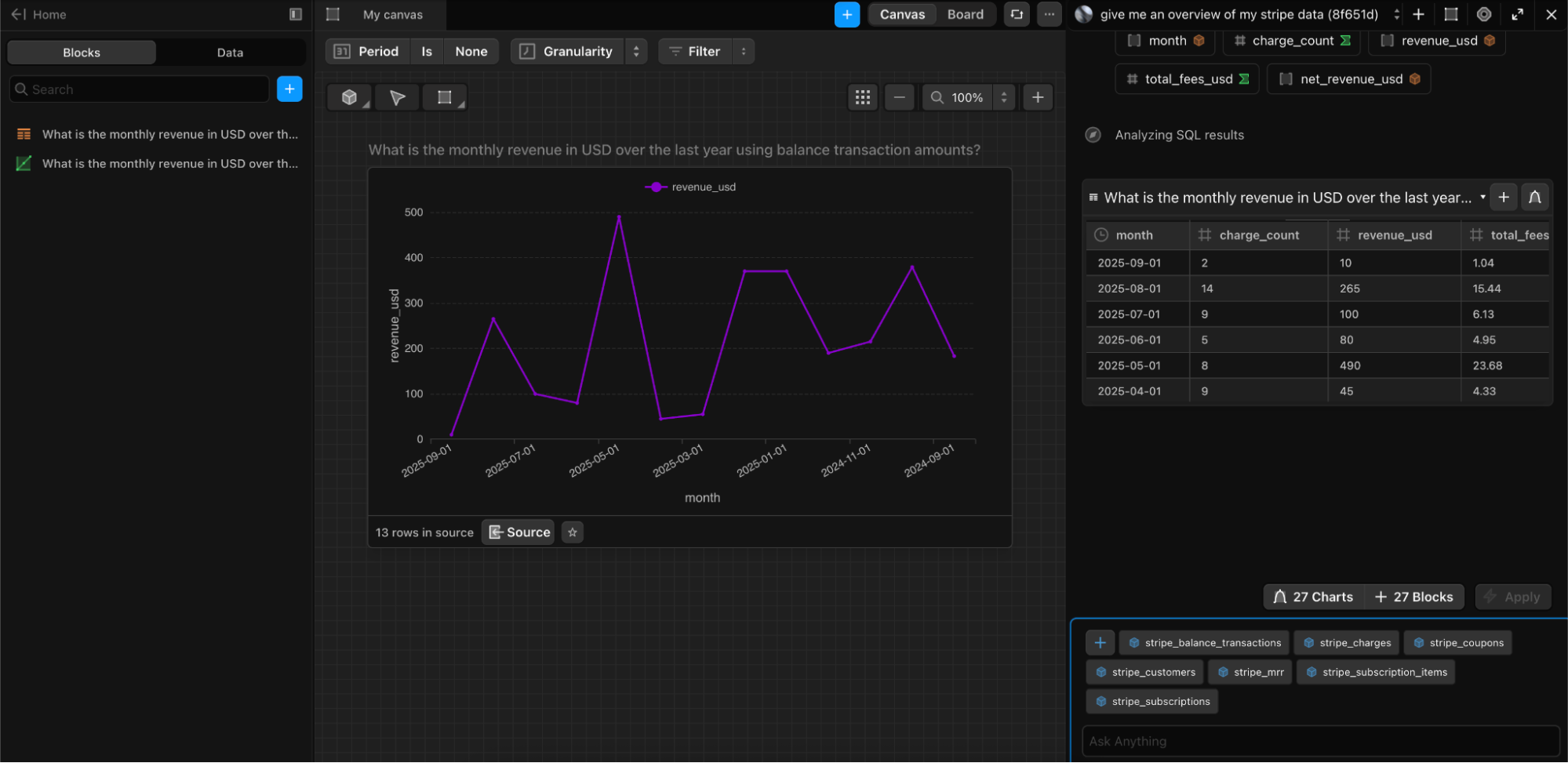Click the My canvas page icon
Screen dimensions: 1568x763
tap(333, 14)
